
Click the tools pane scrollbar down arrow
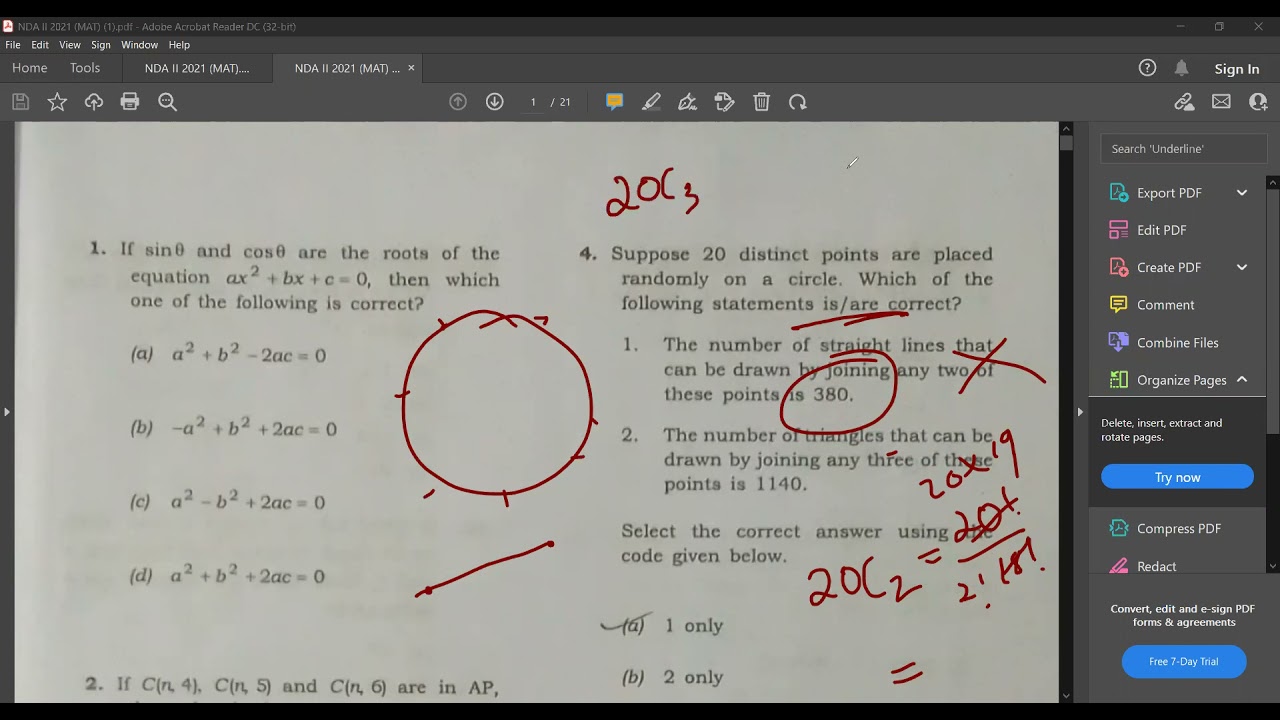click(x=1273, y=566)
